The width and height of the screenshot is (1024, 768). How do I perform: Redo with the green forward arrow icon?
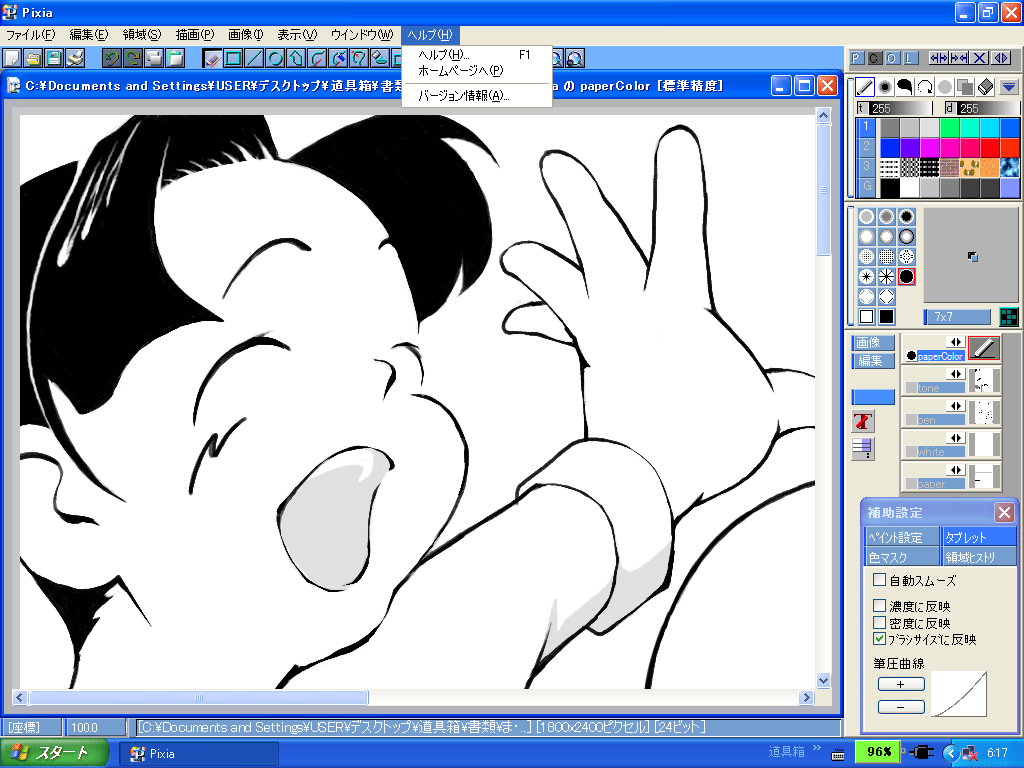pyautogui.click(x=133, y=58)
